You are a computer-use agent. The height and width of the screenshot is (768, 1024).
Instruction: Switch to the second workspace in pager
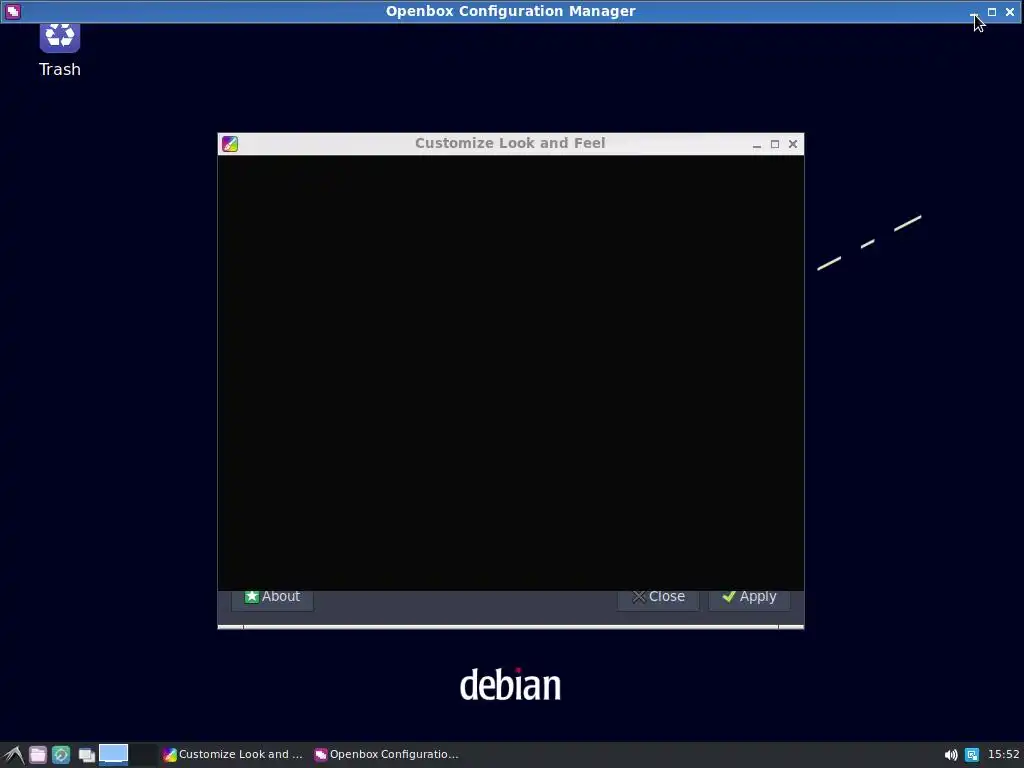[143, 754]
